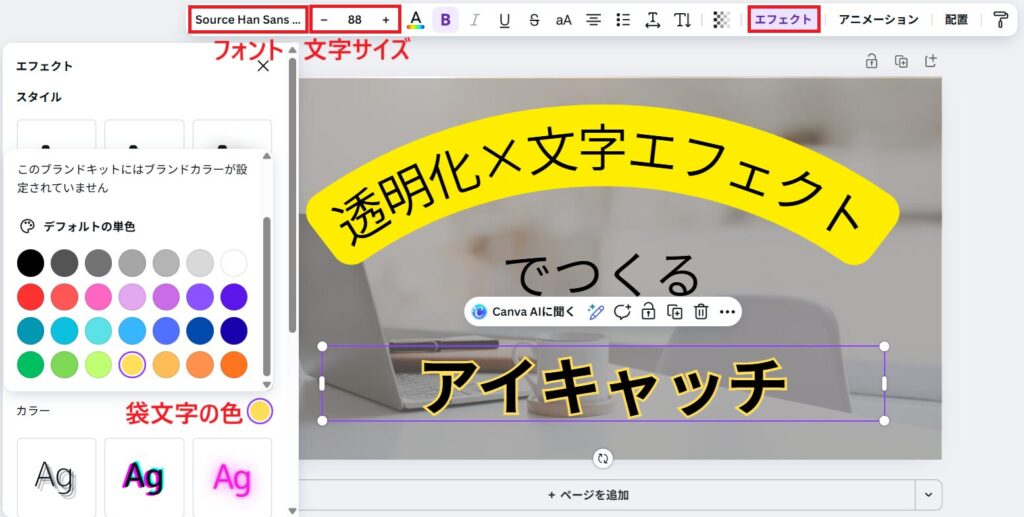The width and height of the screenshot is (1024, 517).
Task: Click the magic pen icon beside Canva AI
Action: click(596, 311)
